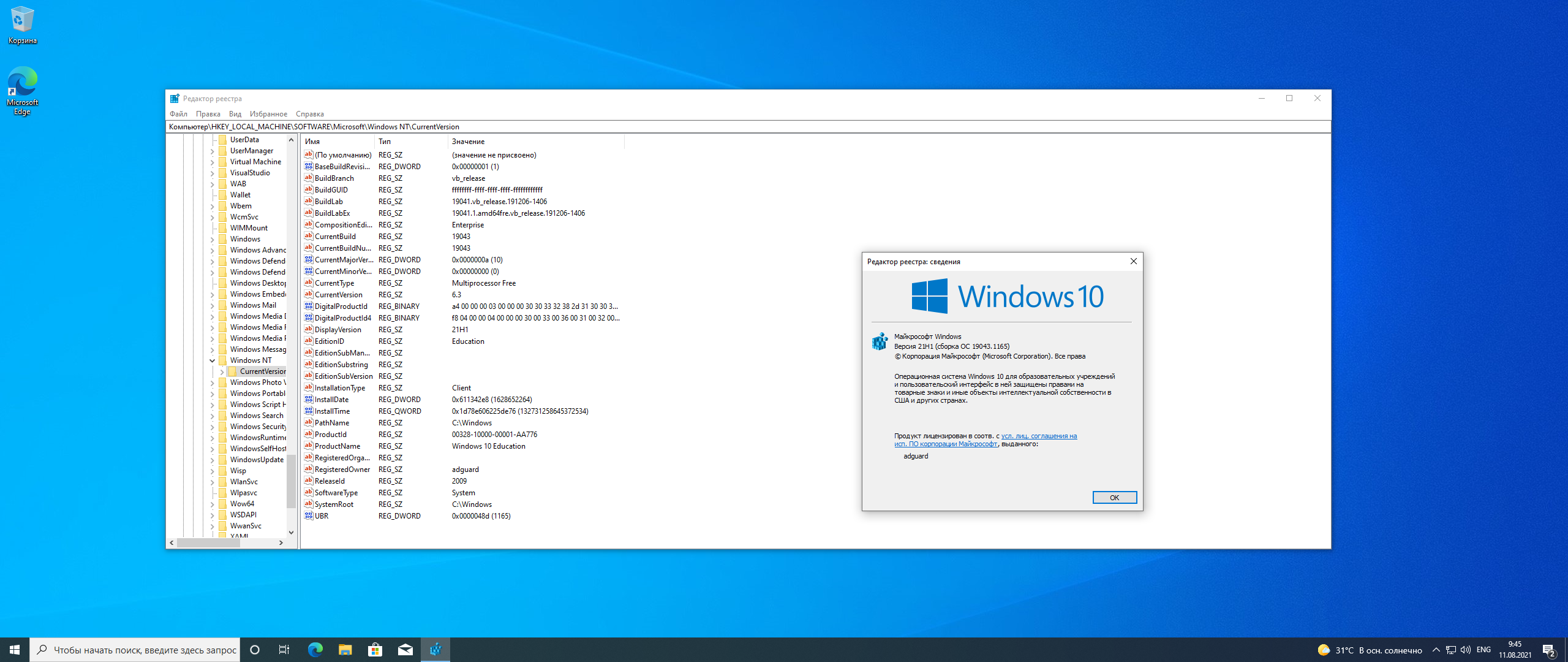Click the volume speaker tray icon
This screenshot has height=662, width=1568.
click(1465, 650)
